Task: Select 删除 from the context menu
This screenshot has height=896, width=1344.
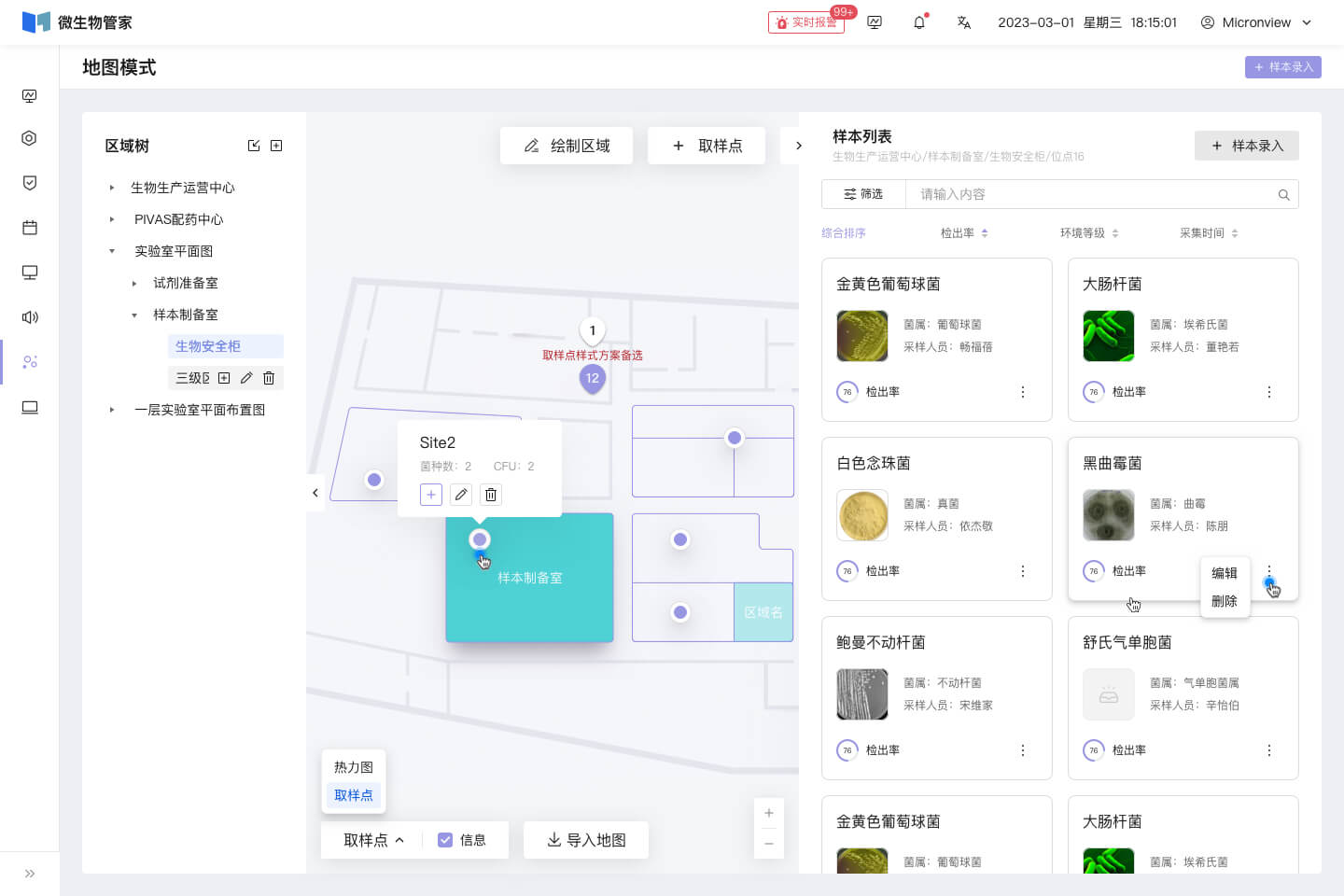Action: click(x=1225, y=601)
